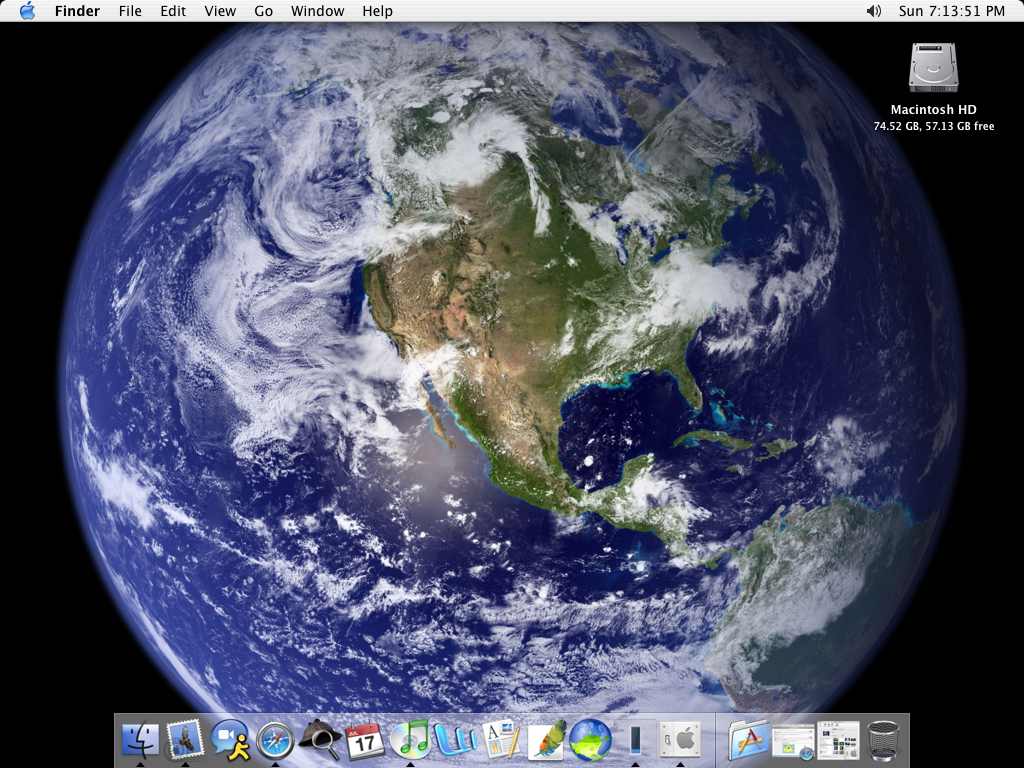1024x768 pixels.
Task: Open iCal calendar icon showing 17
Action: click(x=365, y=741)
